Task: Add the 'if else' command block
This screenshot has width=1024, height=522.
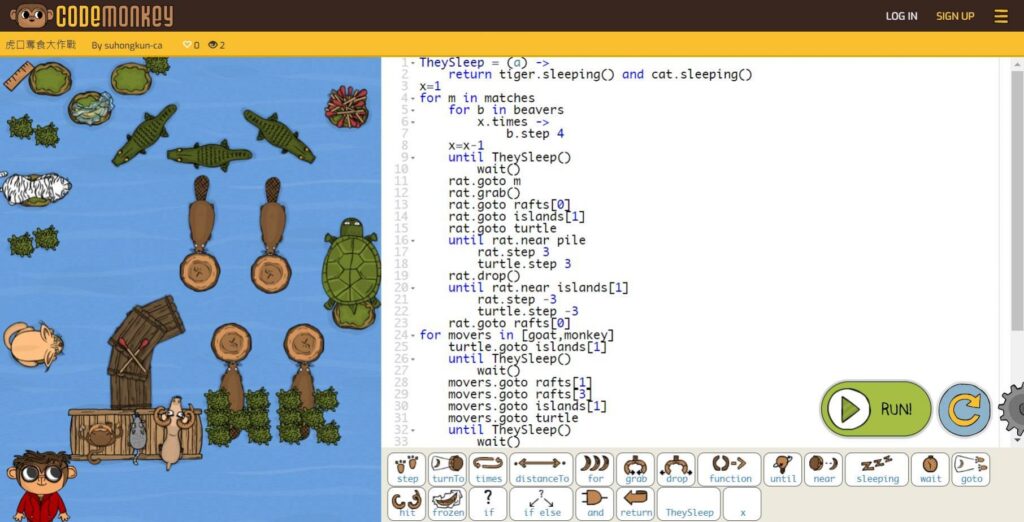Action: tap(541, 503)
